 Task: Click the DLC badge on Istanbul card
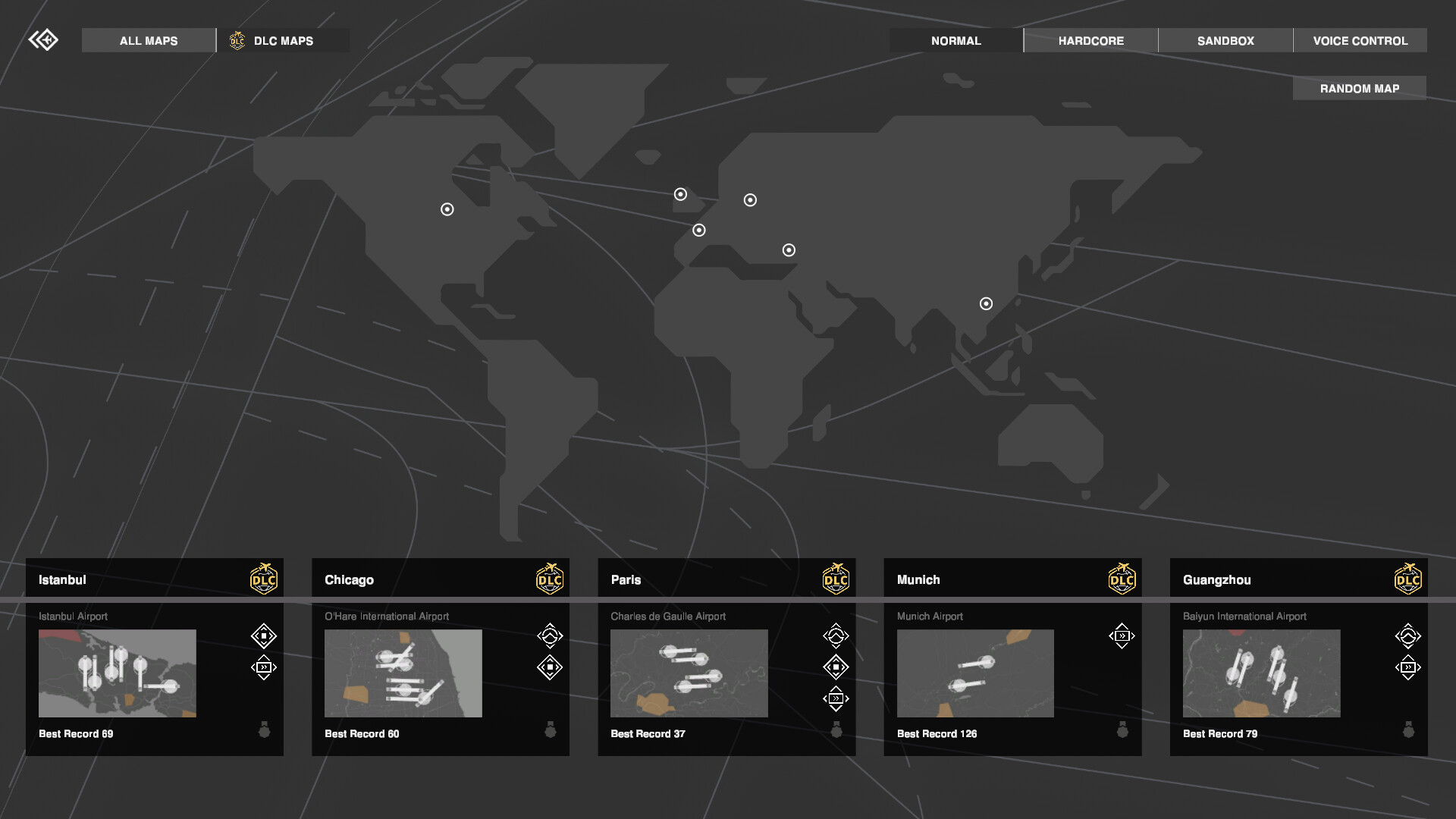coord(264,579)
